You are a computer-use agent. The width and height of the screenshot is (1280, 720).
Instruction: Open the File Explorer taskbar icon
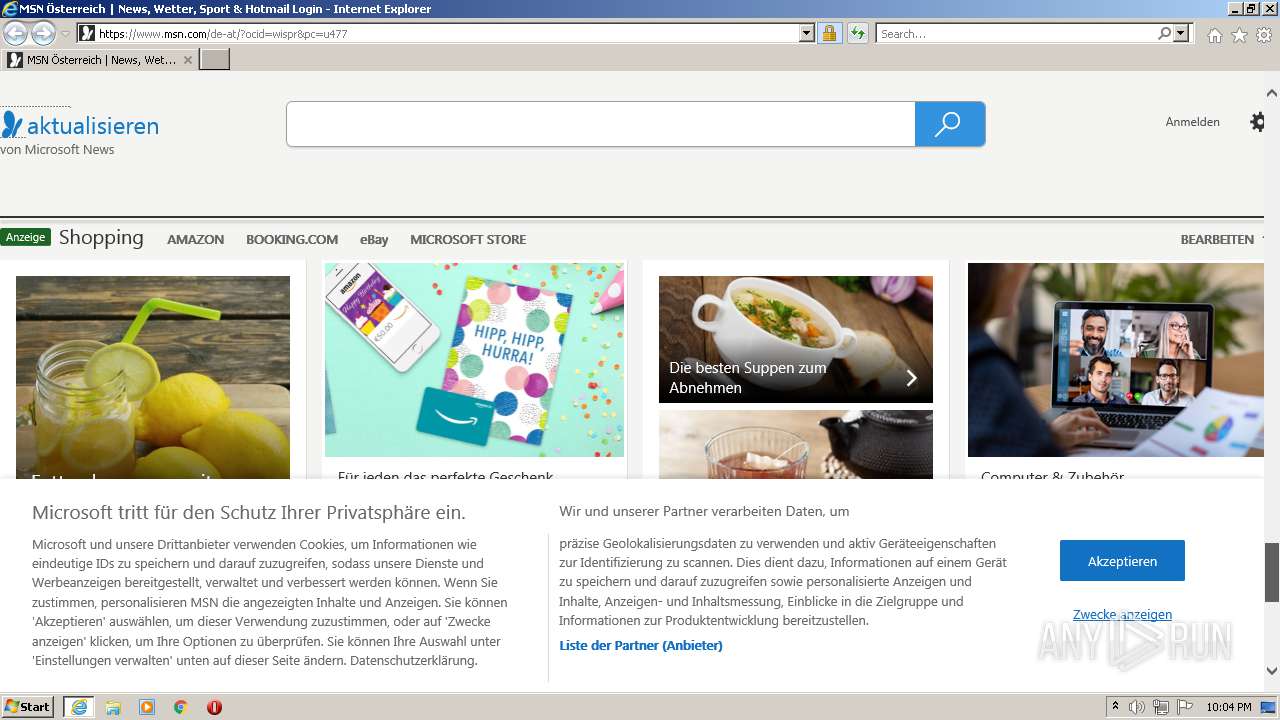tap(113, 707)
